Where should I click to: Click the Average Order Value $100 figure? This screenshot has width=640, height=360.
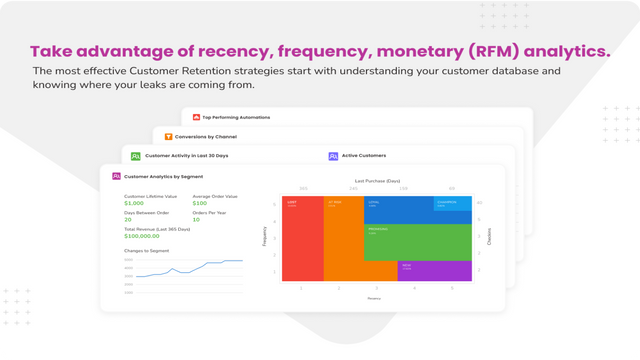200,203
